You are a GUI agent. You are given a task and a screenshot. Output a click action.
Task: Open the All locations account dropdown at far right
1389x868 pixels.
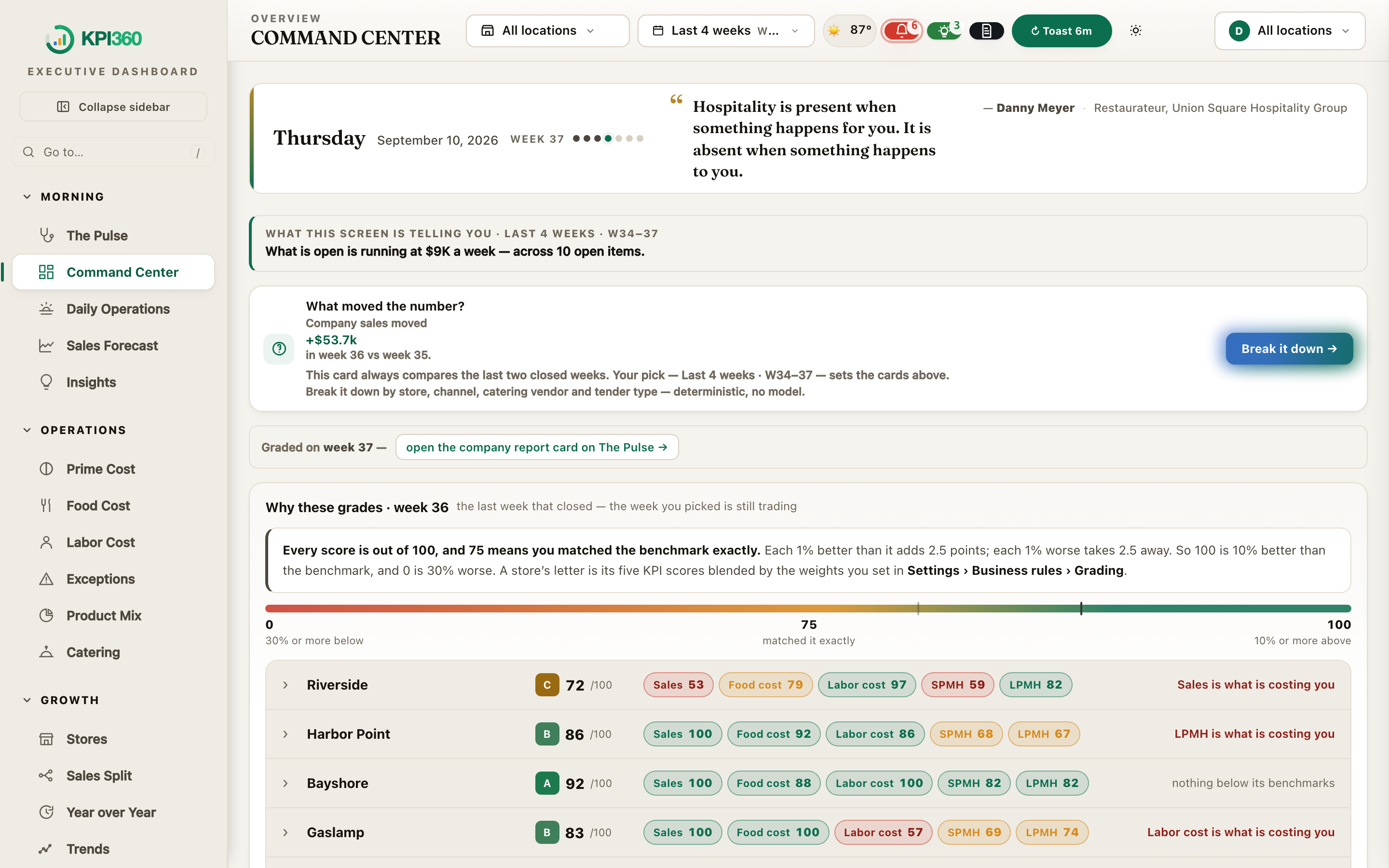(1290, 30)
